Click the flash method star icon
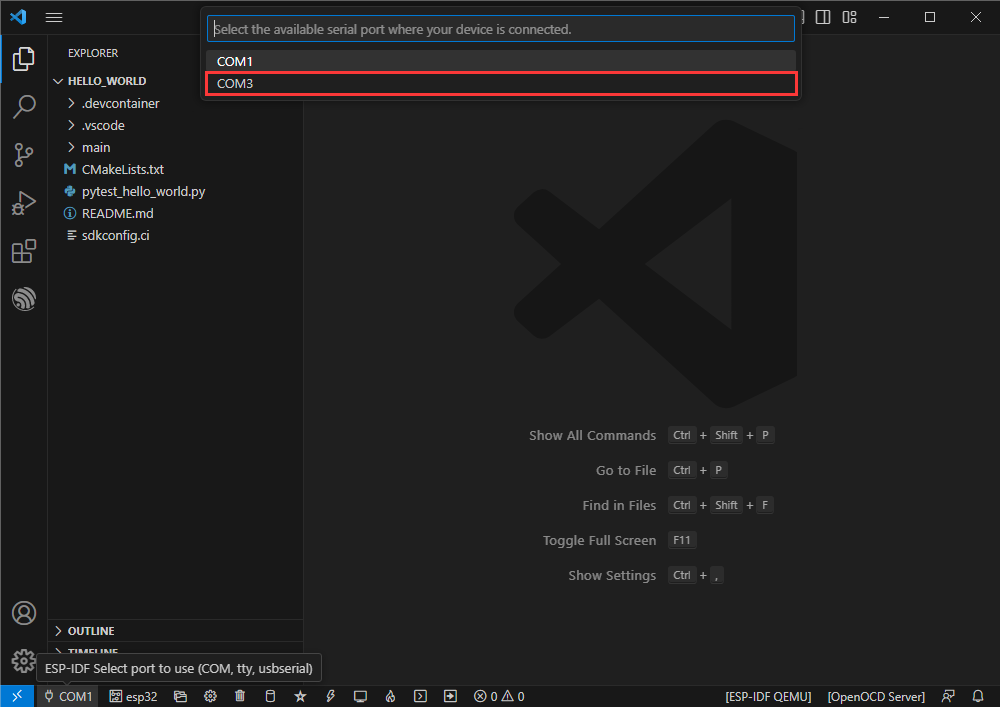This screenshot has width=1000, height=707. coord(300,696)
